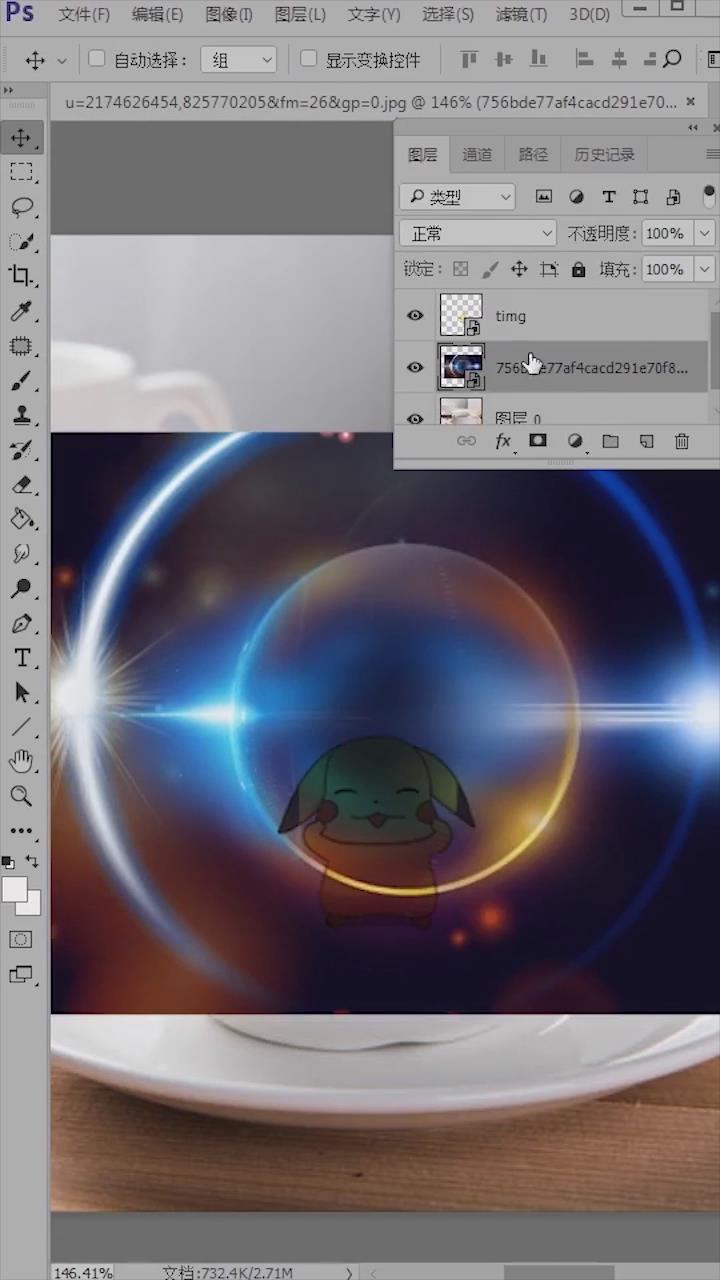Image resolution: width=720 pixels, height=1280 pixels.
Task: Select the Hand tool
Action: [x=21, y=762]
